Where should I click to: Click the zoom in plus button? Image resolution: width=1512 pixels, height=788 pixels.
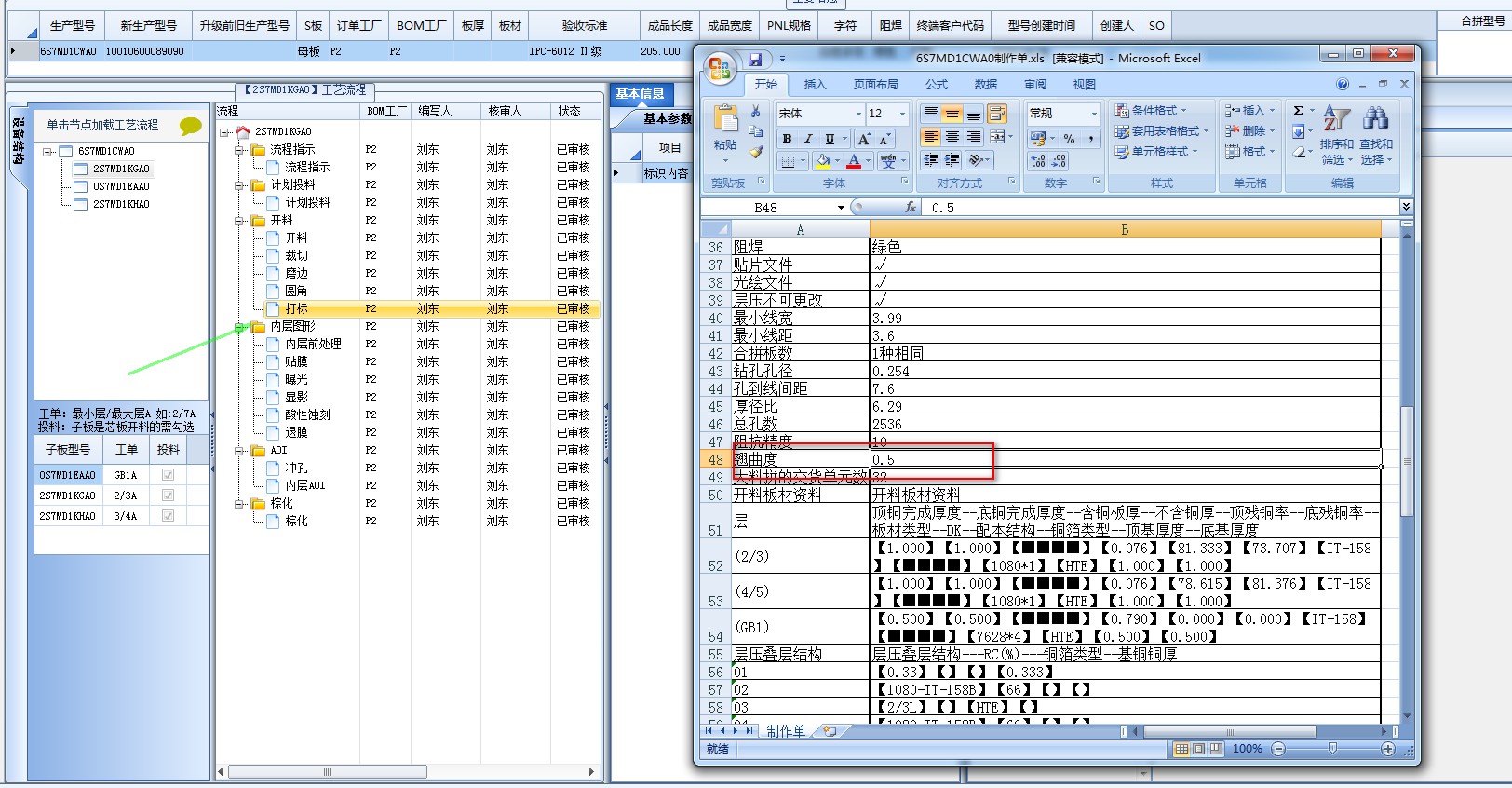pos(1388,749)
